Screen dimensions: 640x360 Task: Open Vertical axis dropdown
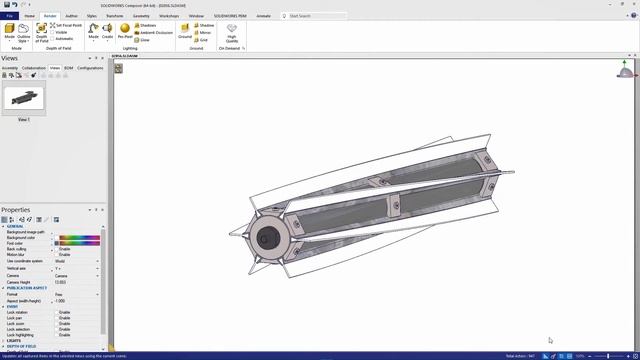[97, 269]
